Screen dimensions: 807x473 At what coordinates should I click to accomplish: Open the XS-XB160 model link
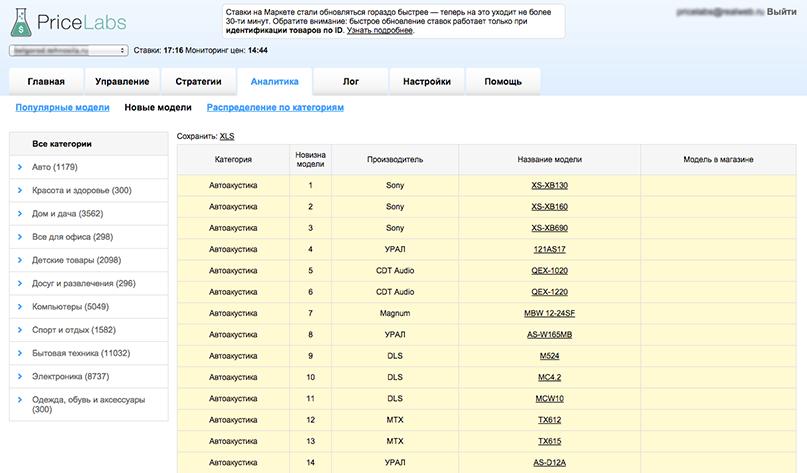[550, 207]
